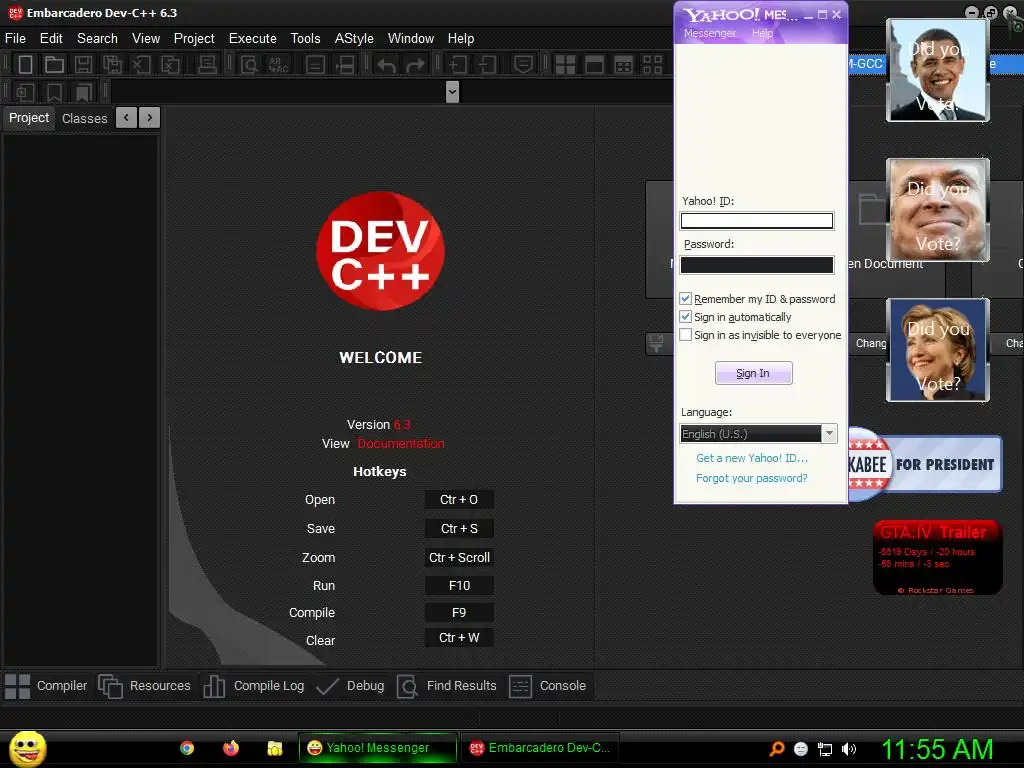
Task: Switch to the Project sidebar tab
Action: point(29,118)
